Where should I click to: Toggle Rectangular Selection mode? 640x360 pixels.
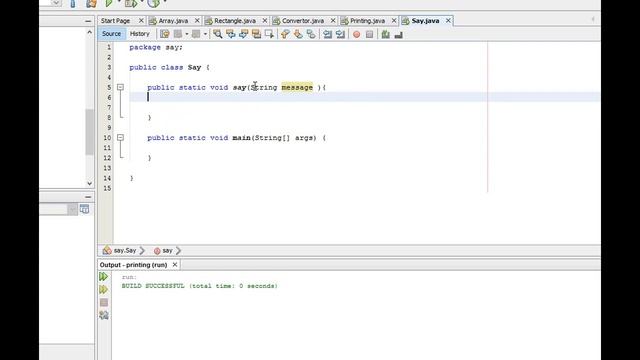click(269, 34)
